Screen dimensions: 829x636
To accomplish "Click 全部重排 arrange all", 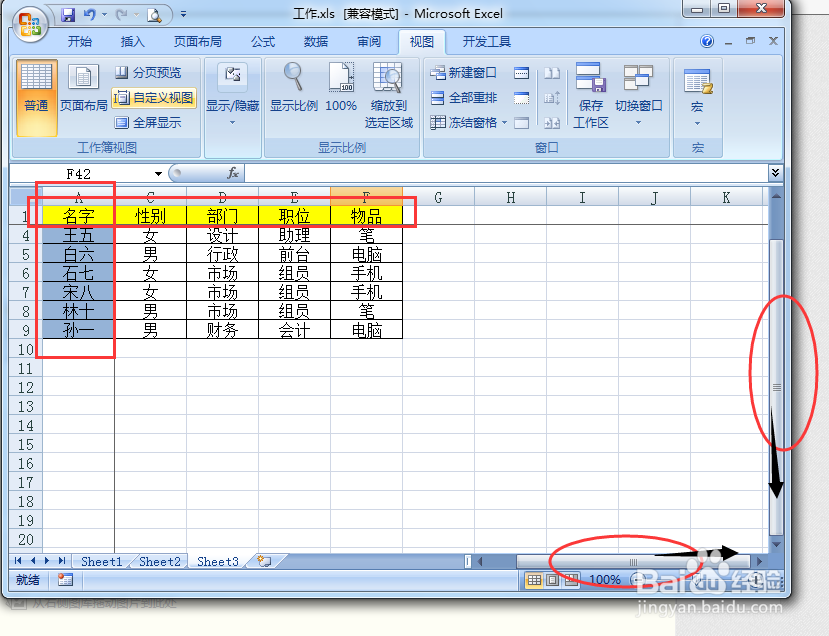I will [x=464, y=98].
